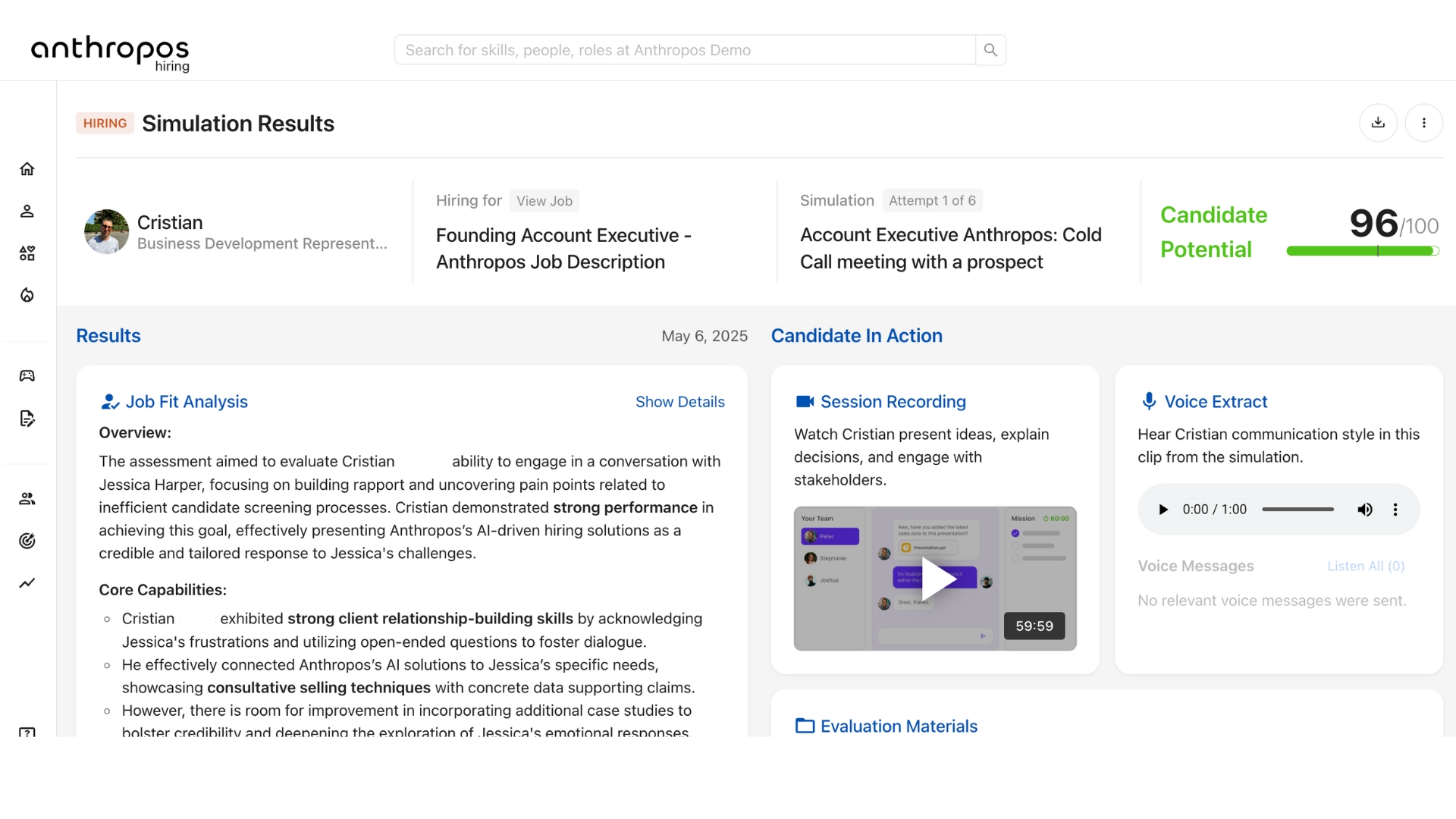Click the Overview heading

click(x=135, y=433)
